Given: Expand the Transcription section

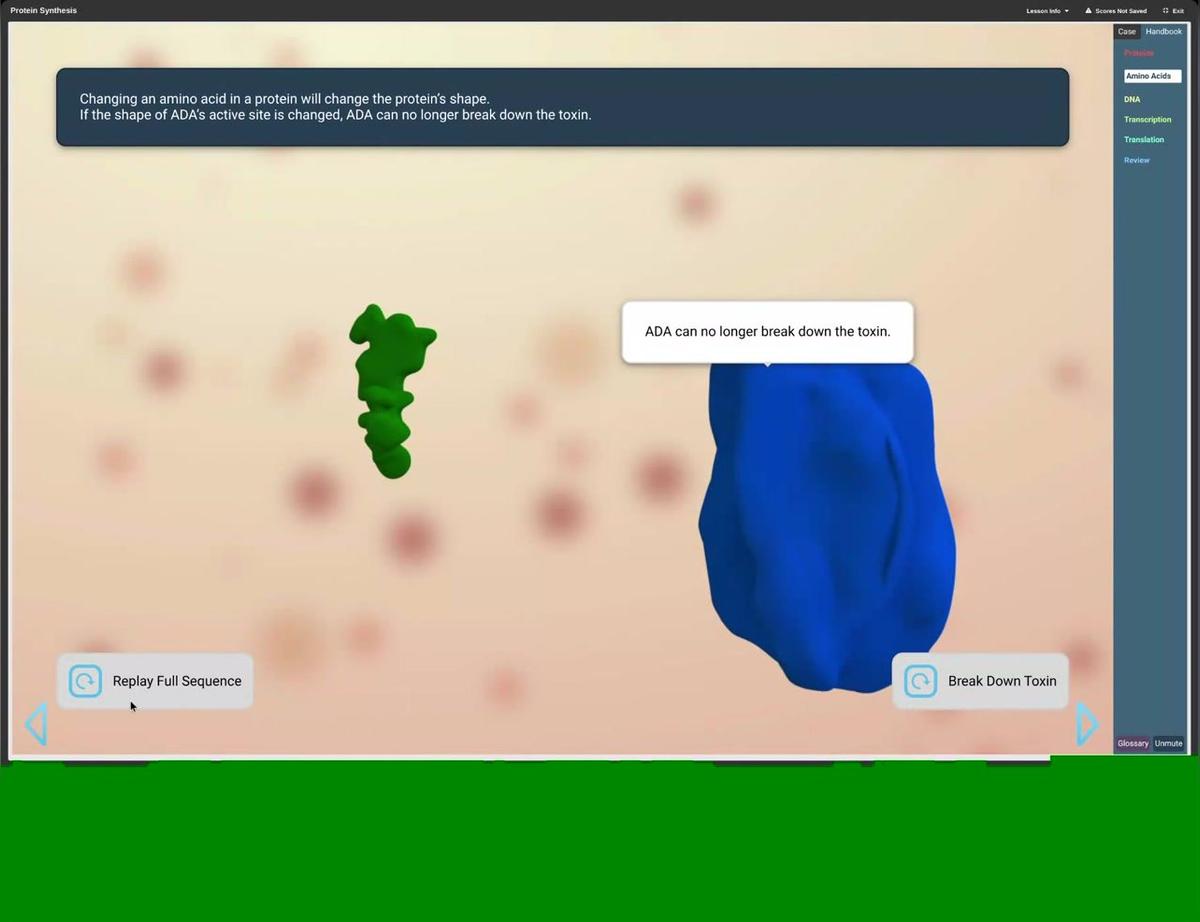Looking at the screenshot, I should [1147, 119].
